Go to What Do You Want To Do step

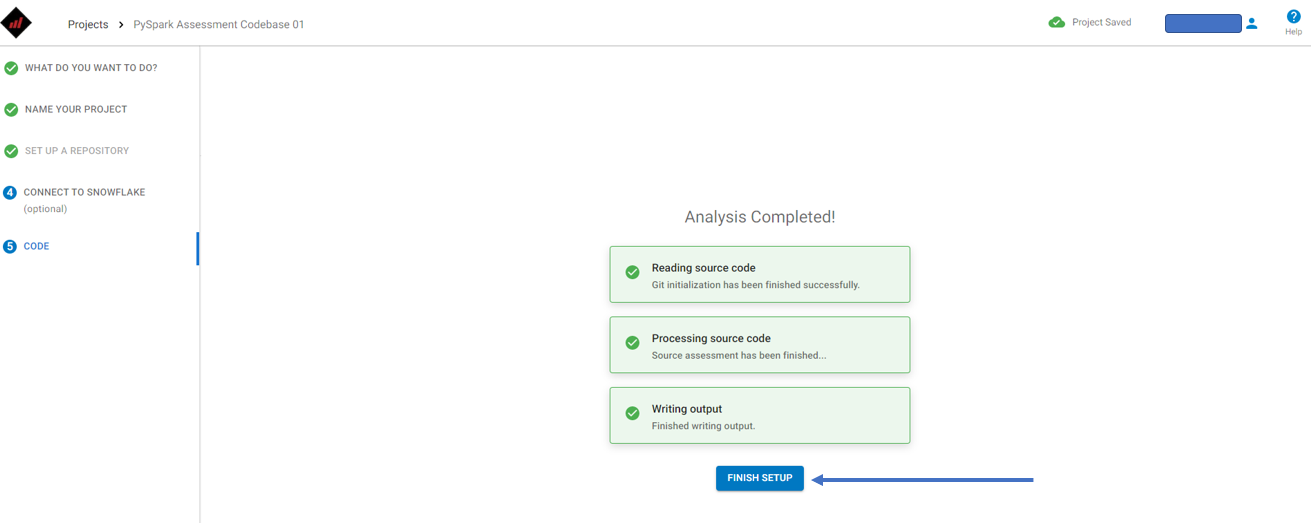tap(91, 68)
